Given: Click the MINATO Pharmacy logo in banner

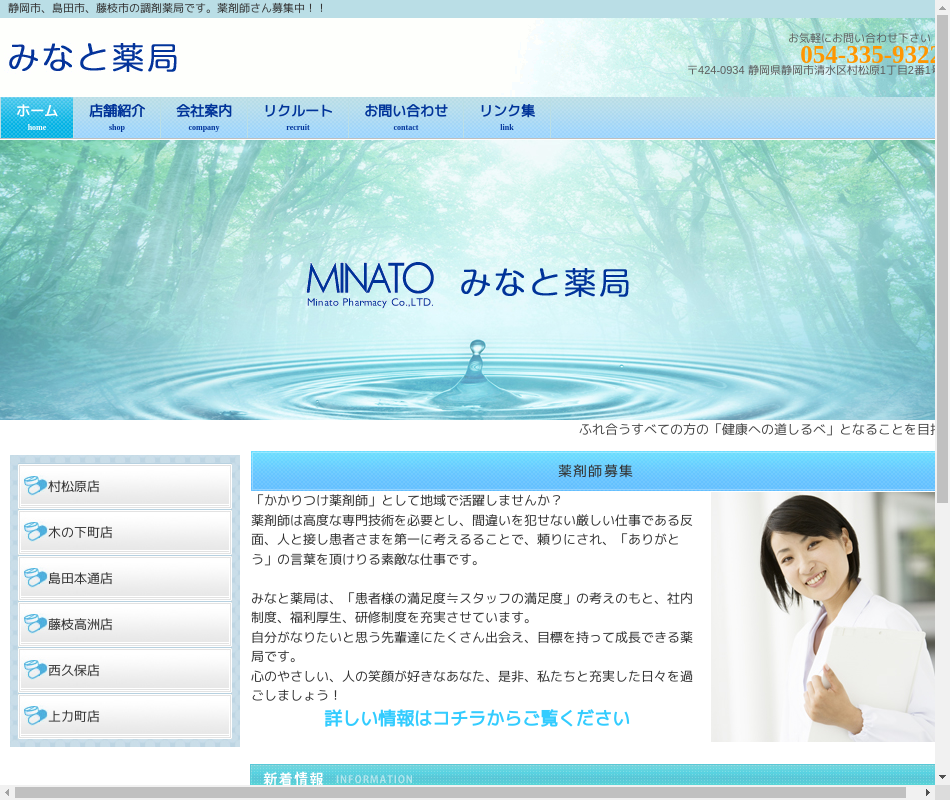Looking at the screenshot, I should click(370, 284).
